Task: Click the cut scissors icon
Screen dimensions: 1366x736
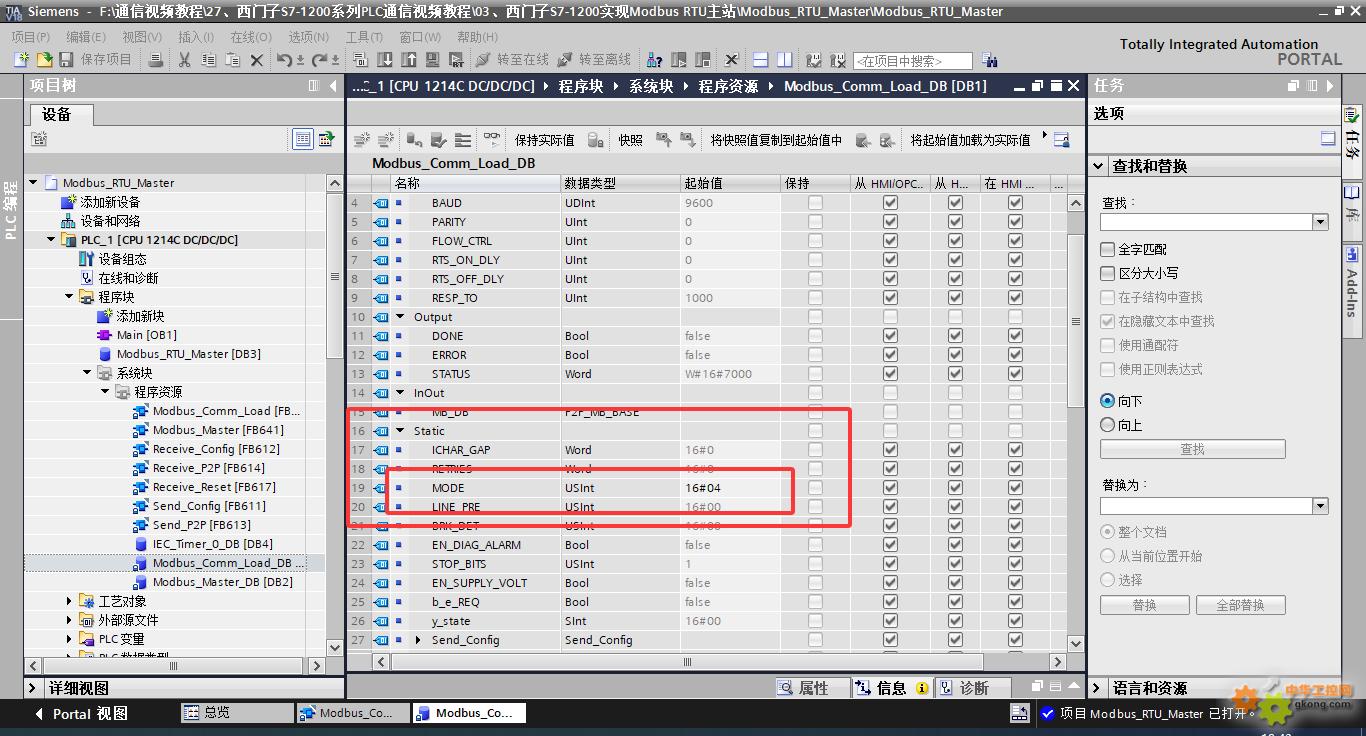Action: pyautogui.click(x=184, y=60)
